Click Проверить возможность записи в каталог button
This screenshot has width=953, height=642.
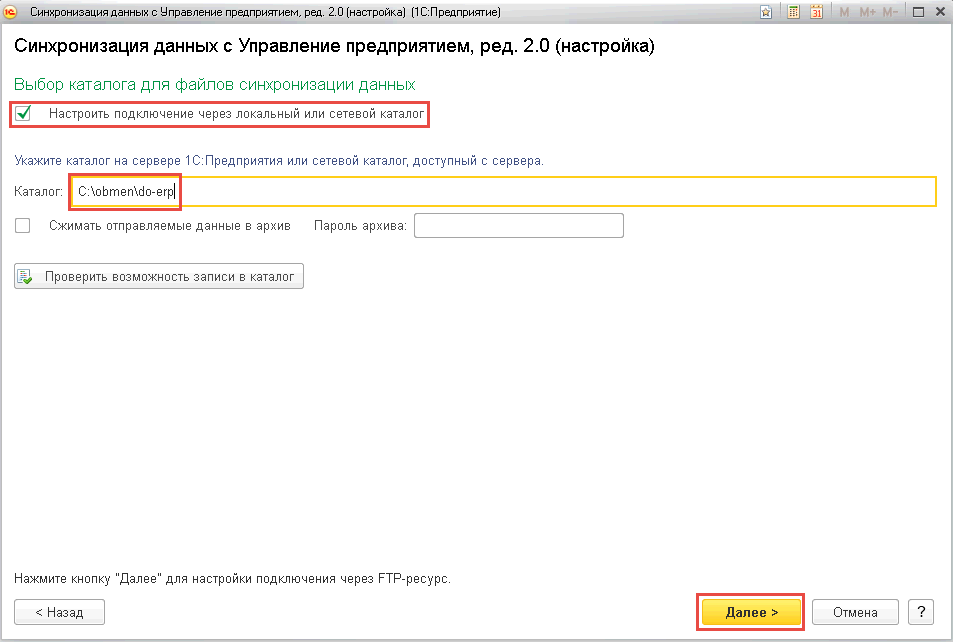coord(159,277)
